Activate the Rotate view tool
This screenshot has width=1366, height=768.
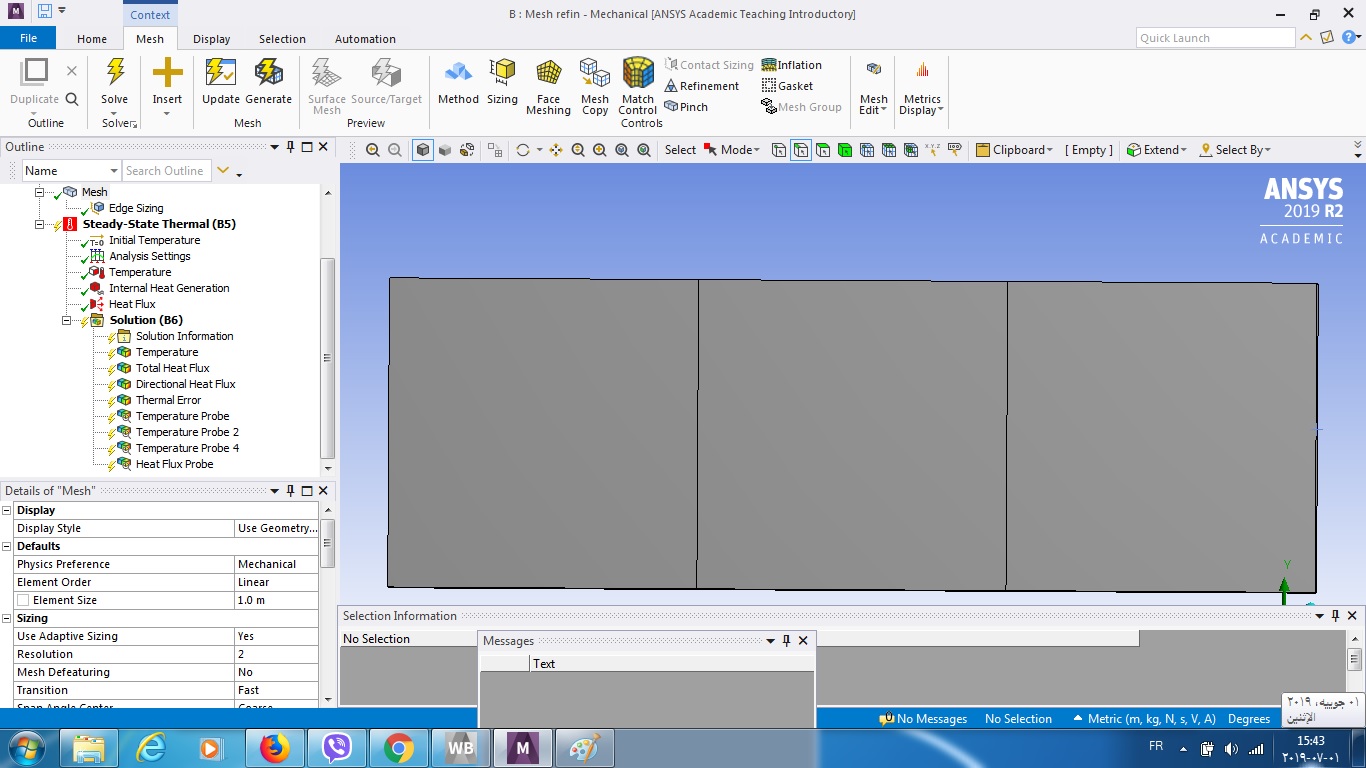[522, 150]
